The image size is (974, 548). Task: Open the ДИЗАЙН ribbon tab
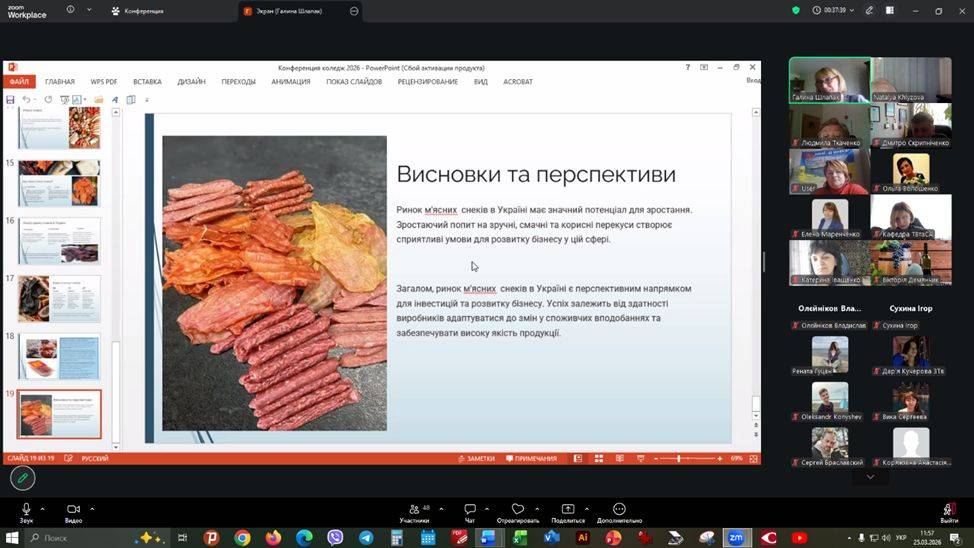[191, 82]
